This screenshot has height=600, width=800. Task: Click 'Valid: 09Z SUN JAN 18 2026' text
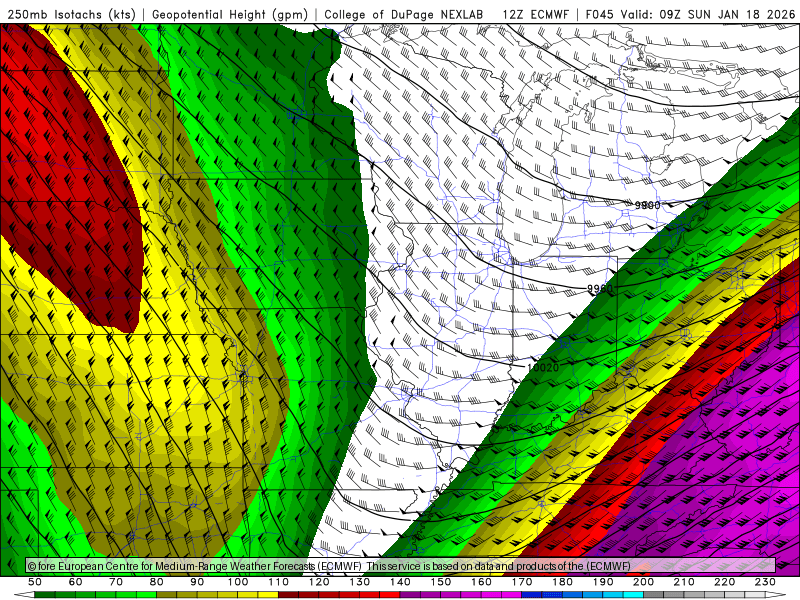tap(708, 15)
